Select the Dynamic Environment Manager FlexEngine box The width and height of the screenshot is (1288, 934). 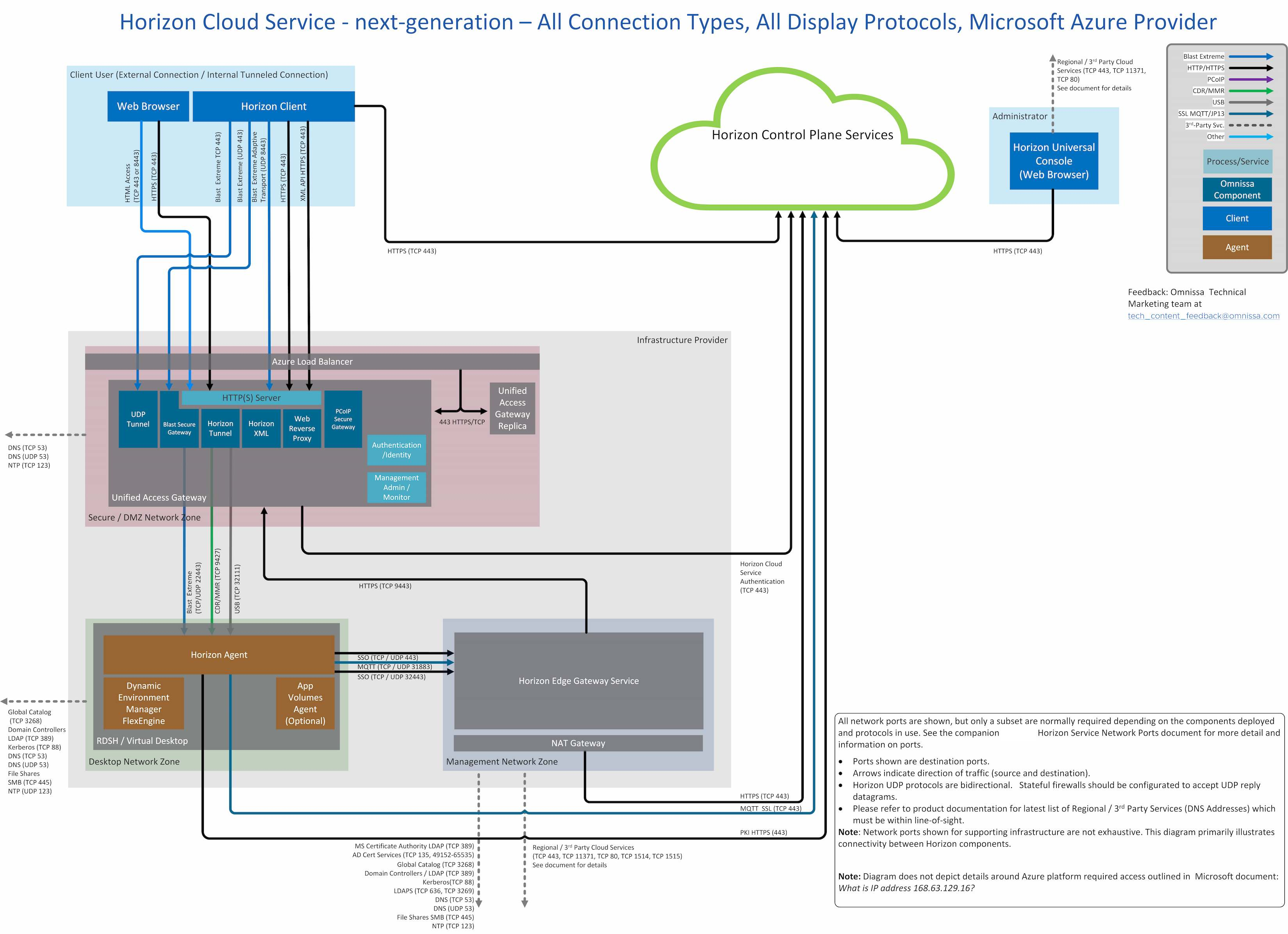[144, 704]
